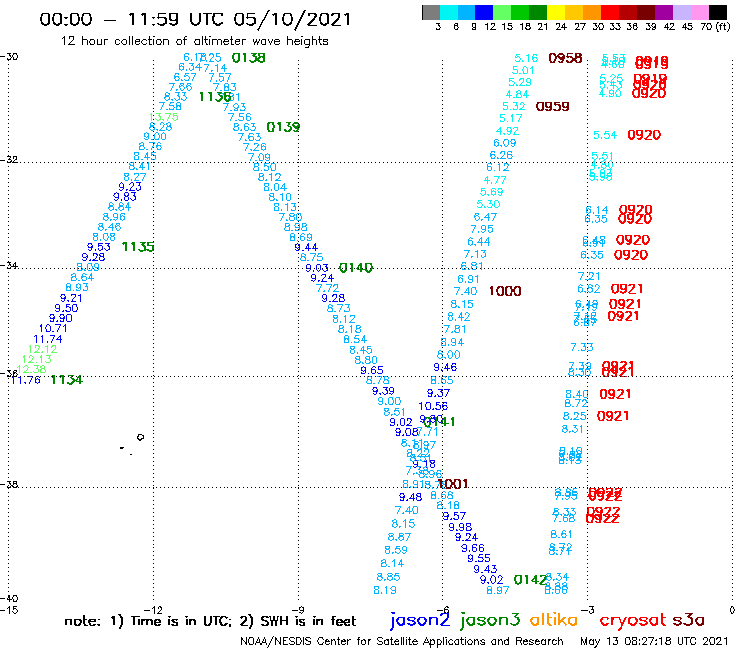Select the pink swatch in the legend bar

pyautogui.click(x=699, y=12)
